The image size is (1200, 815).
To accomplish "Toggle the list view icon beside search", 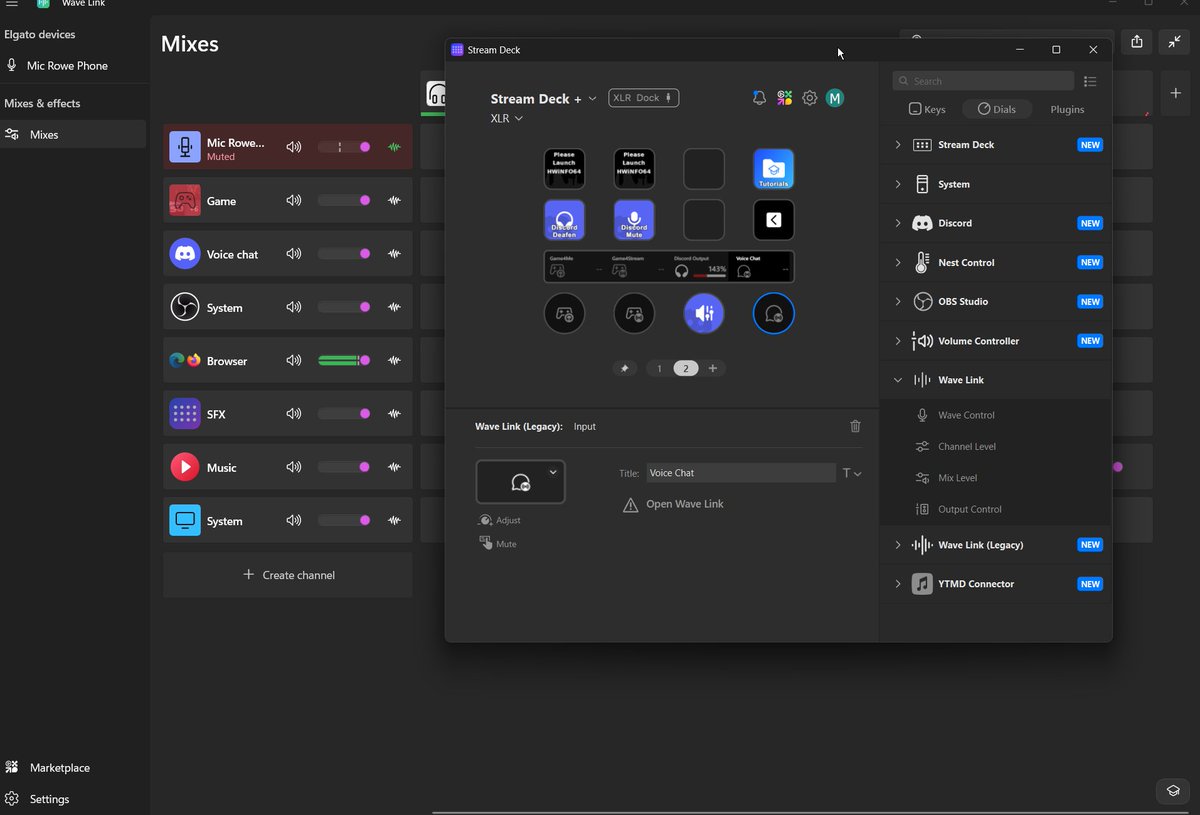I will (x=1090, y=81).
